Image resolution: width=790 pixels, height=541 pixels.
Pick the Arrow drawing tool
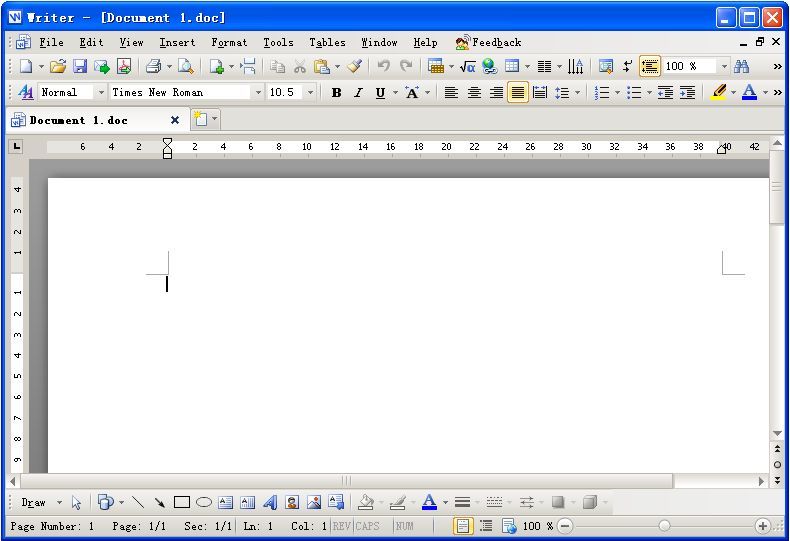pyautogui.click(x=159, y=502)
